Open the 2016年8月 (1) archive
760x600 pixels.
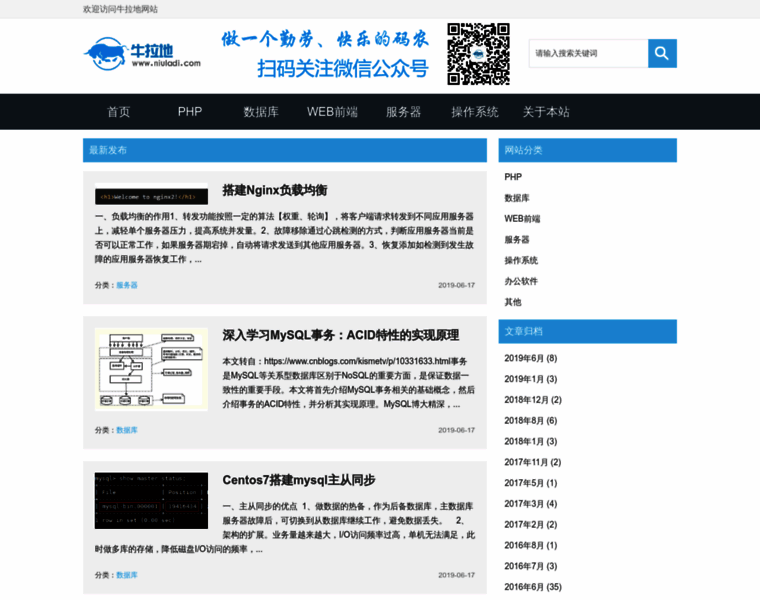click(531, 546)
